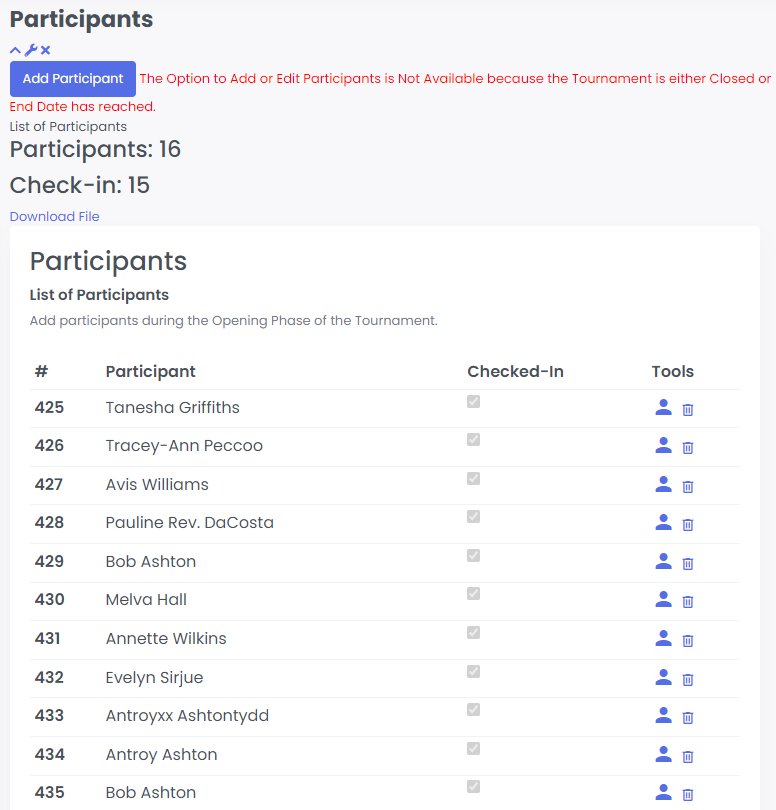776x810 pixels.
Task: Open user profile icon for Tanesha Griffiths
Action: 663,407
